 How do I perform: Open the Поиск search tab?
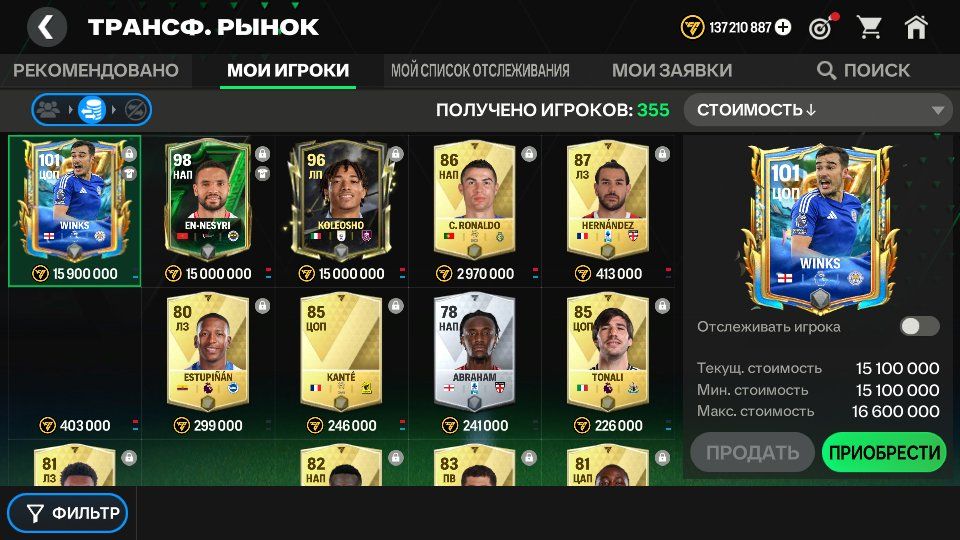(864, 70)
